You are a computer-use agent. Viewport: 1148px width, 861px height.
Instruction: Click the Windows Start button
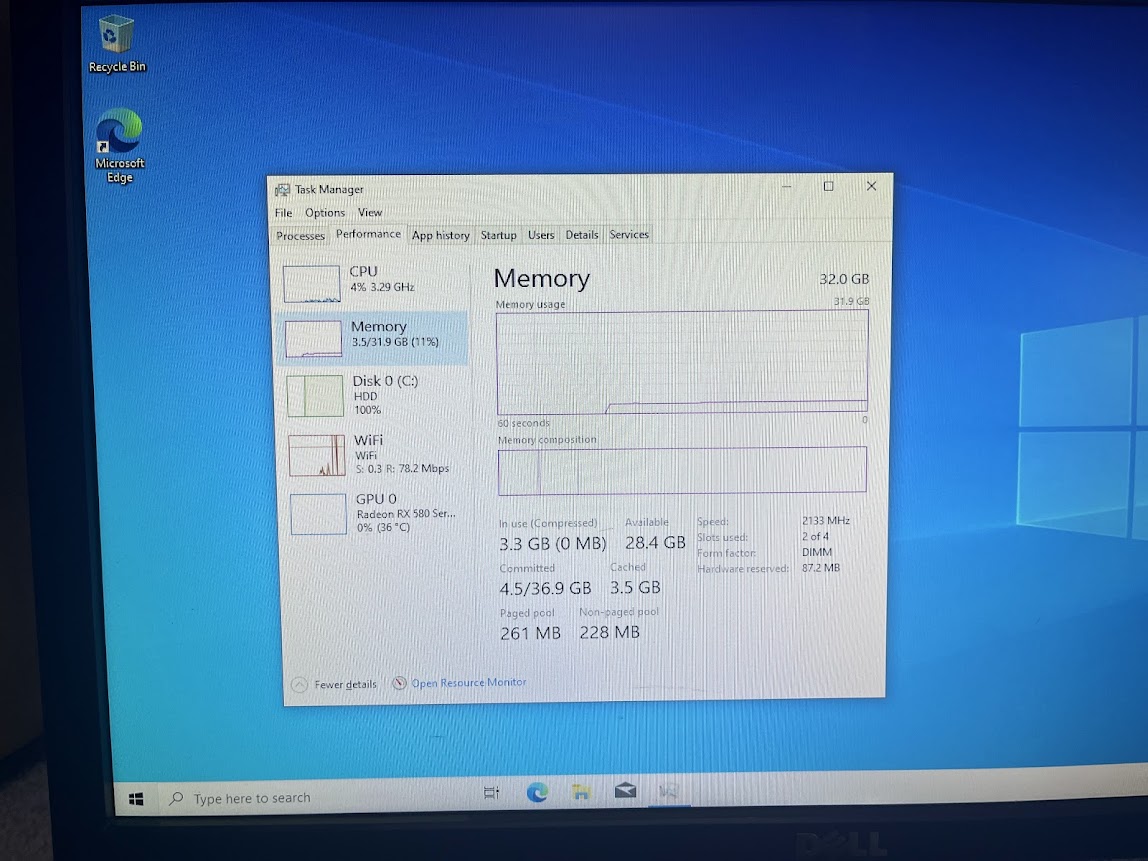(x=137, y=798)
